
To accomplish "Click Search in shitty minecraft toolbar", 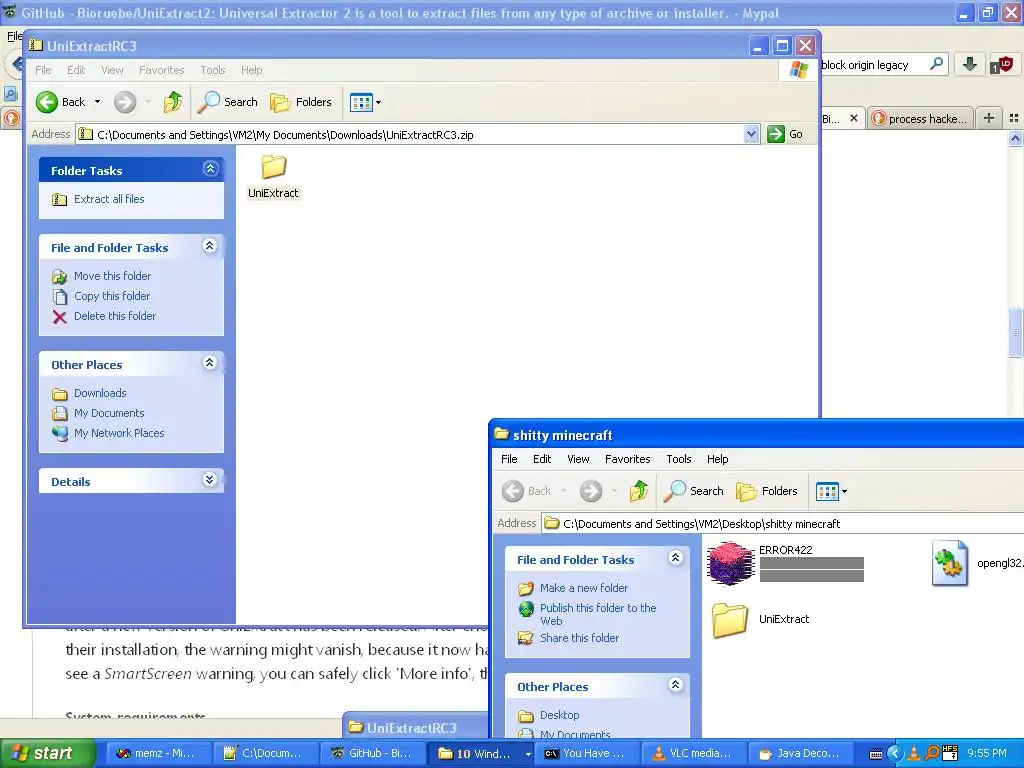I will tap(694, 491).
